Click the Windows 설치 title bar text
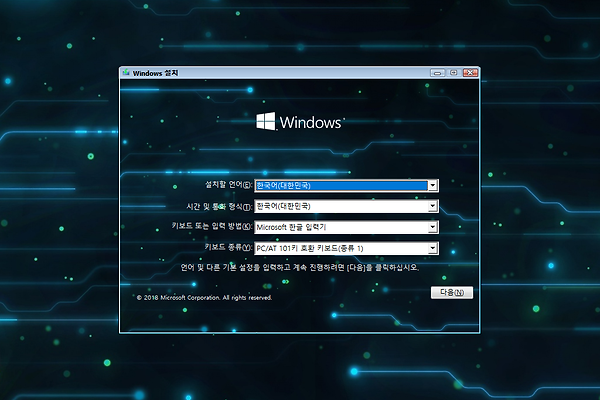600x400 pixels. [x=156, y=73]
